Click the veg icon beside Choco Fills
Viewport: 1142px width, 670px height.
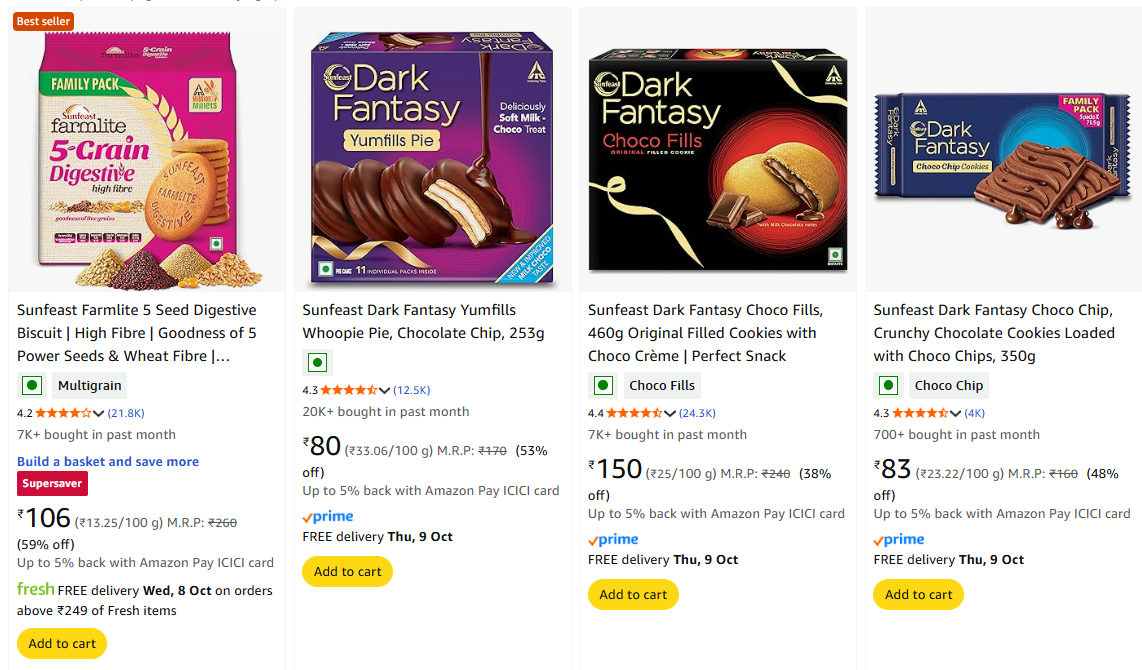click(603, 385)
